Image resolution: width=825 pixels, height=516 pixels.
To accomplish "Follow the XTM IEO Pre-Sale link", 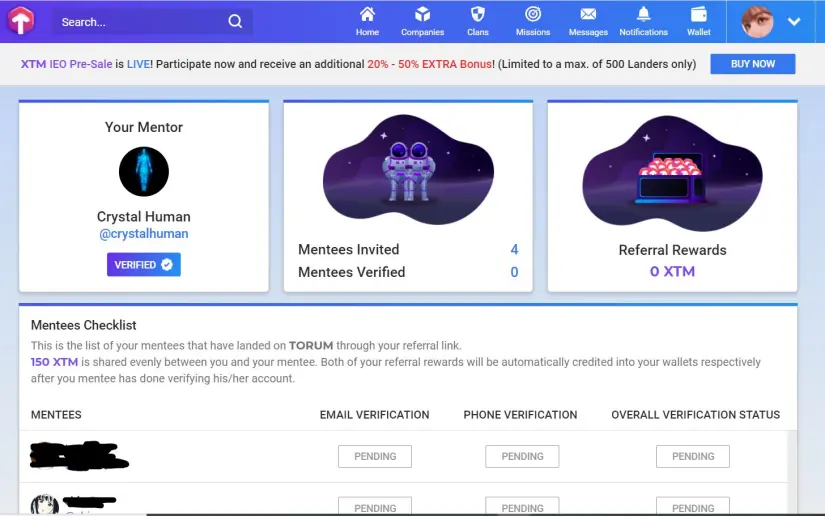I will tap(66, 64).
